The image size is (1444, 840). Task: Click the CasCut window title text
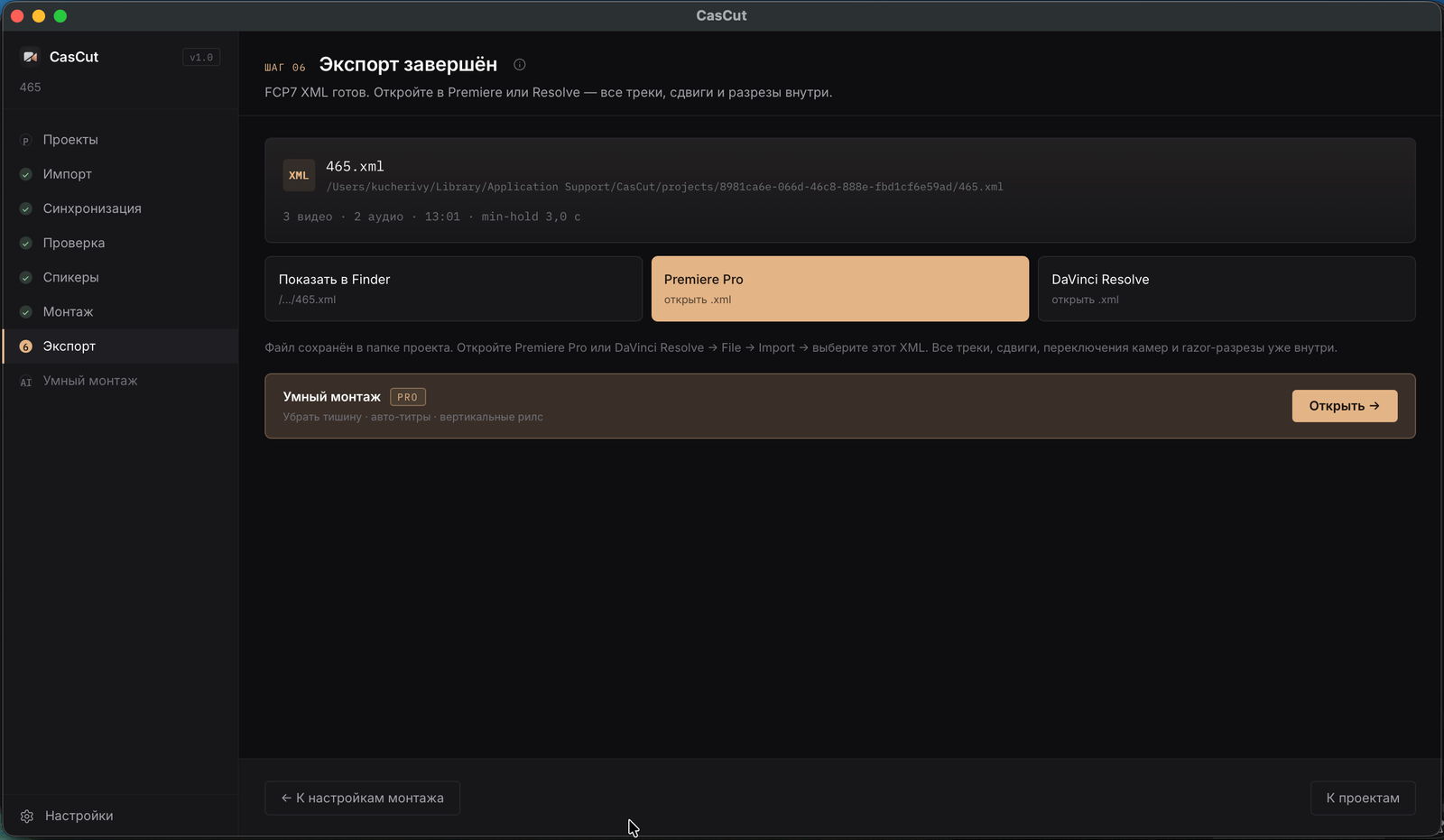click(x=721, y=15)
